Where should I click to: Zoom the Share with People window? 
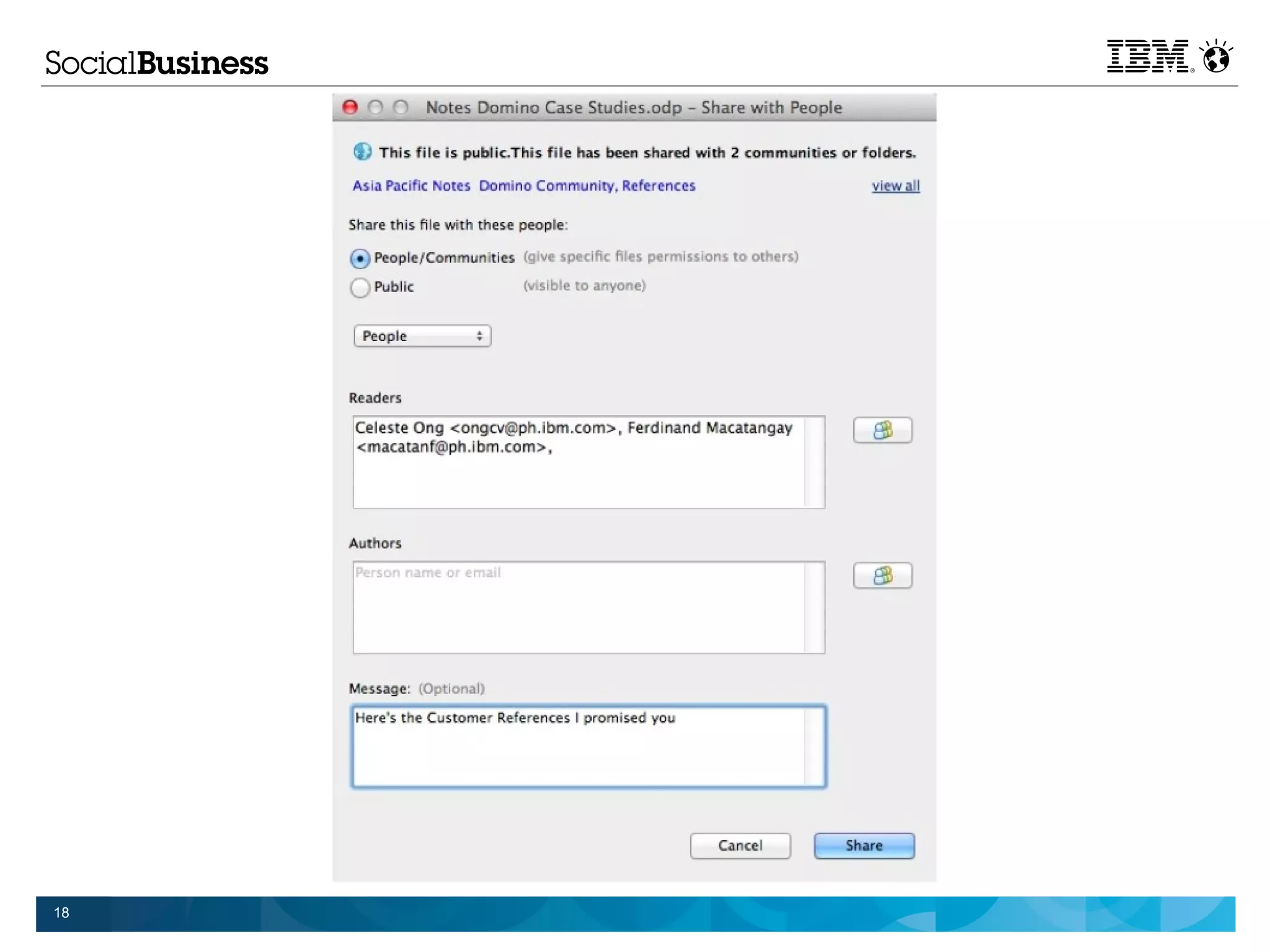401,107
